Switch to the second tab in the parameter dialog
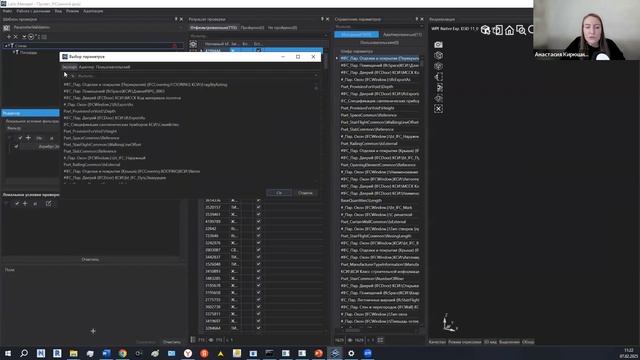 coord(86,67)
